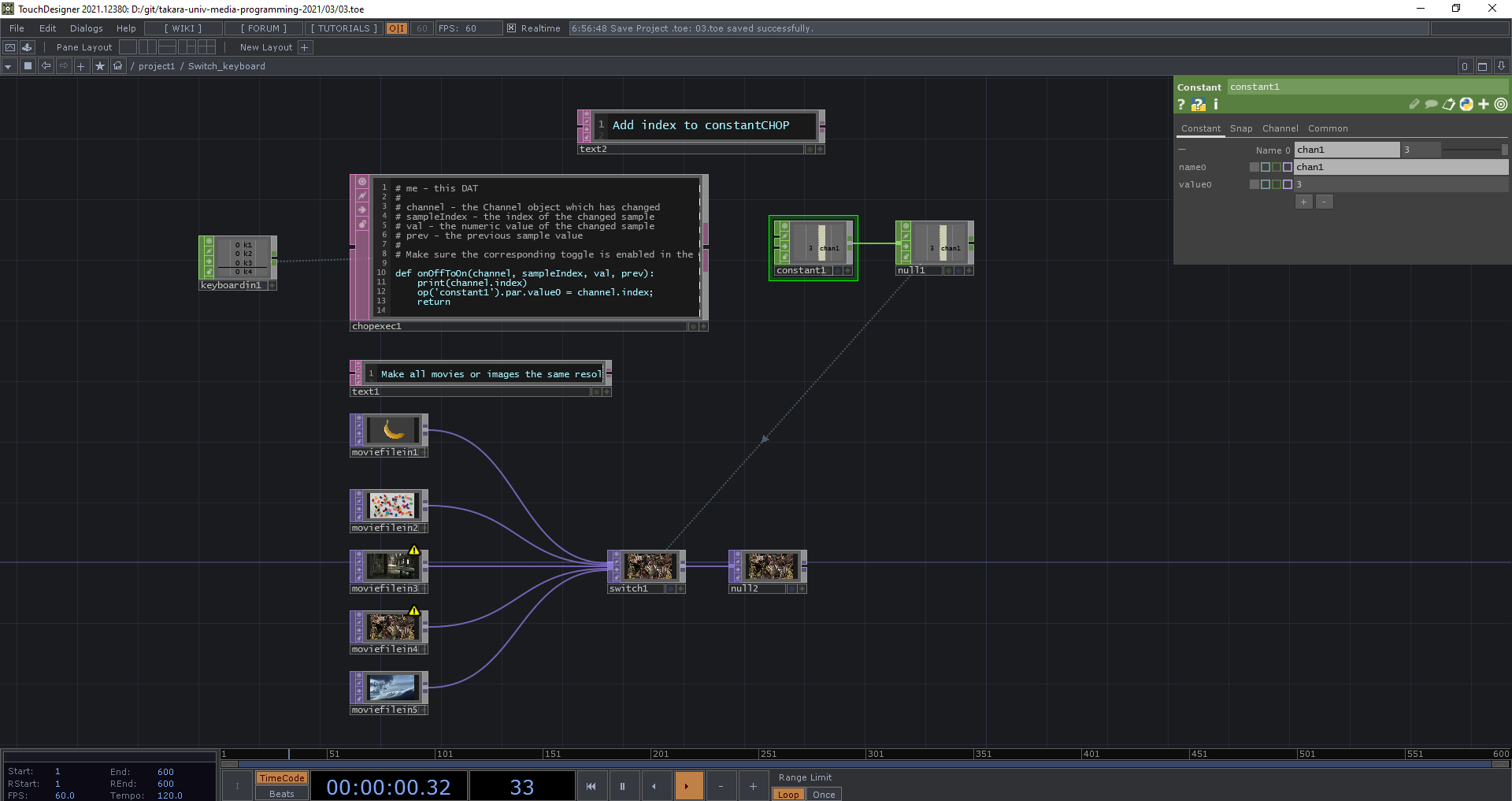Open the TUTORIALS link button
This screenshot has width=1512, height=801.
(x=344, y=28)
